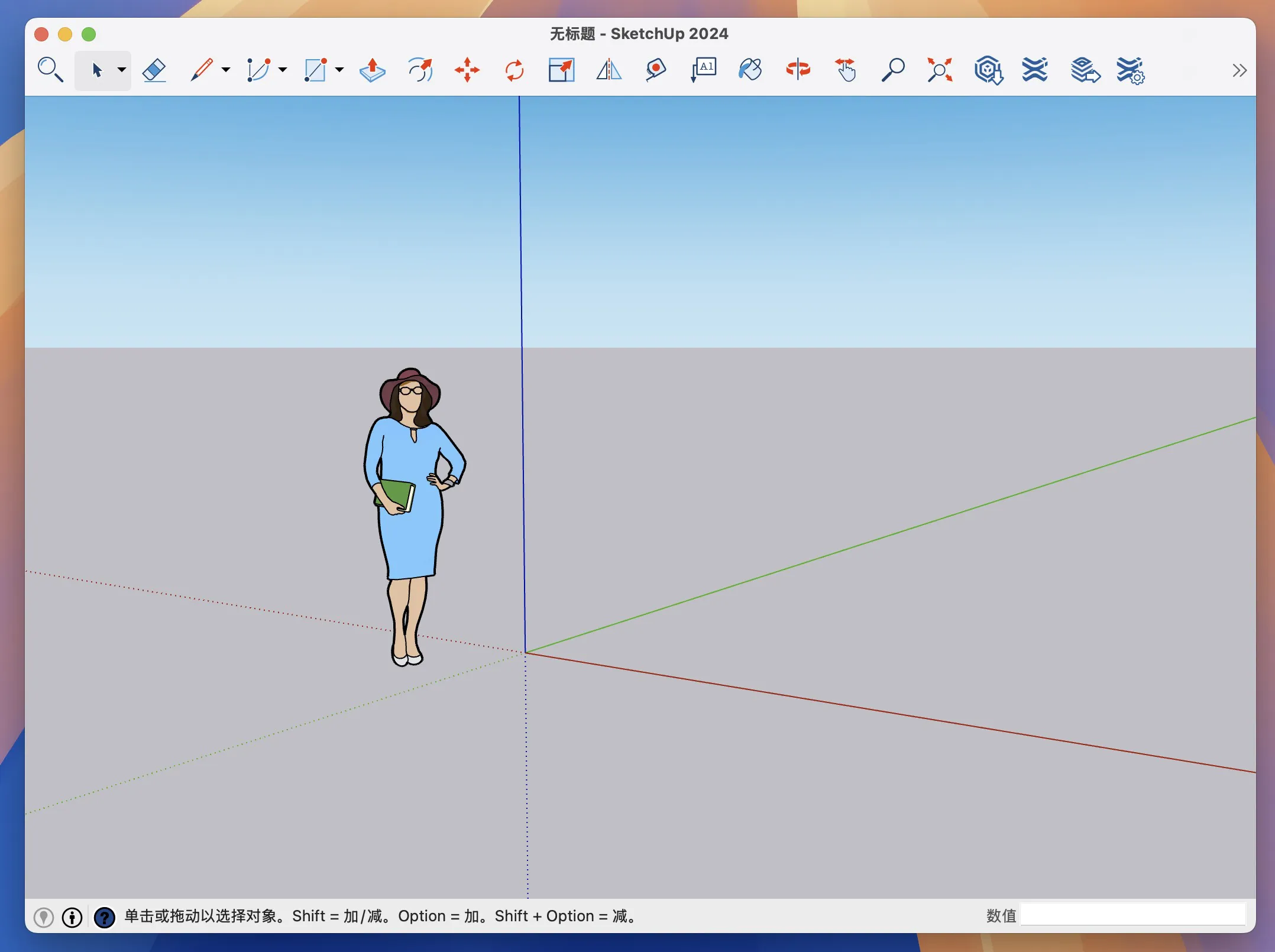
Task: Expand the Line tool dropdown arrow
Action: 226,70
